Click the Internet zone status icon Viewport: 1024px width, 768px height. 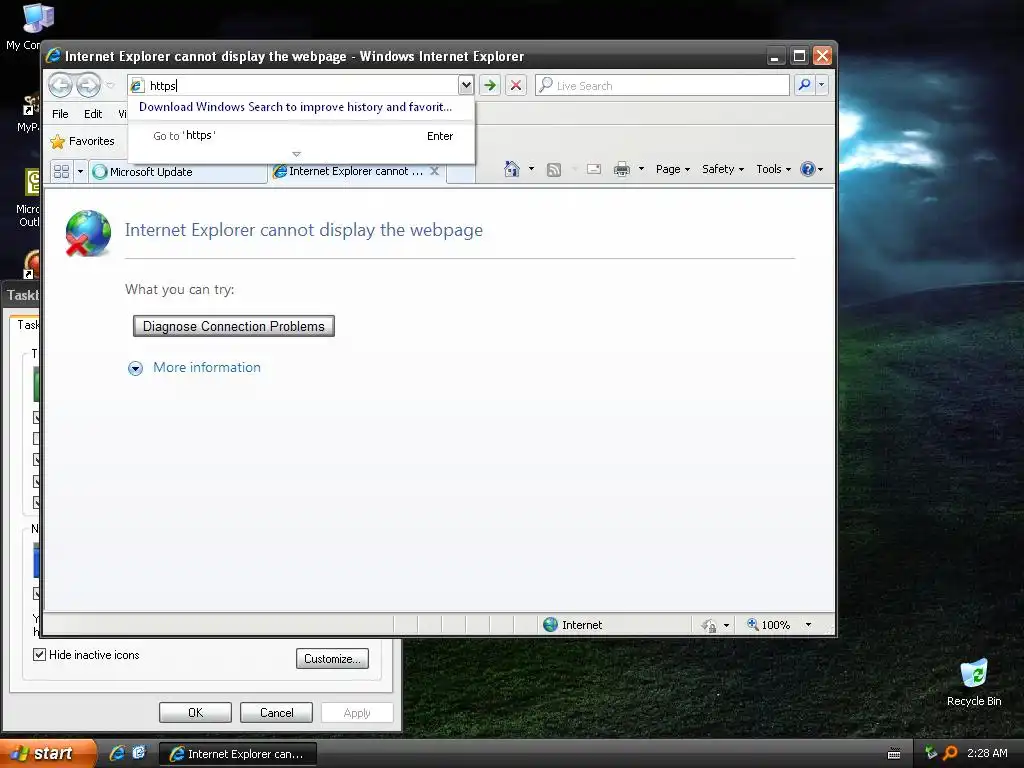pos(551,625)
